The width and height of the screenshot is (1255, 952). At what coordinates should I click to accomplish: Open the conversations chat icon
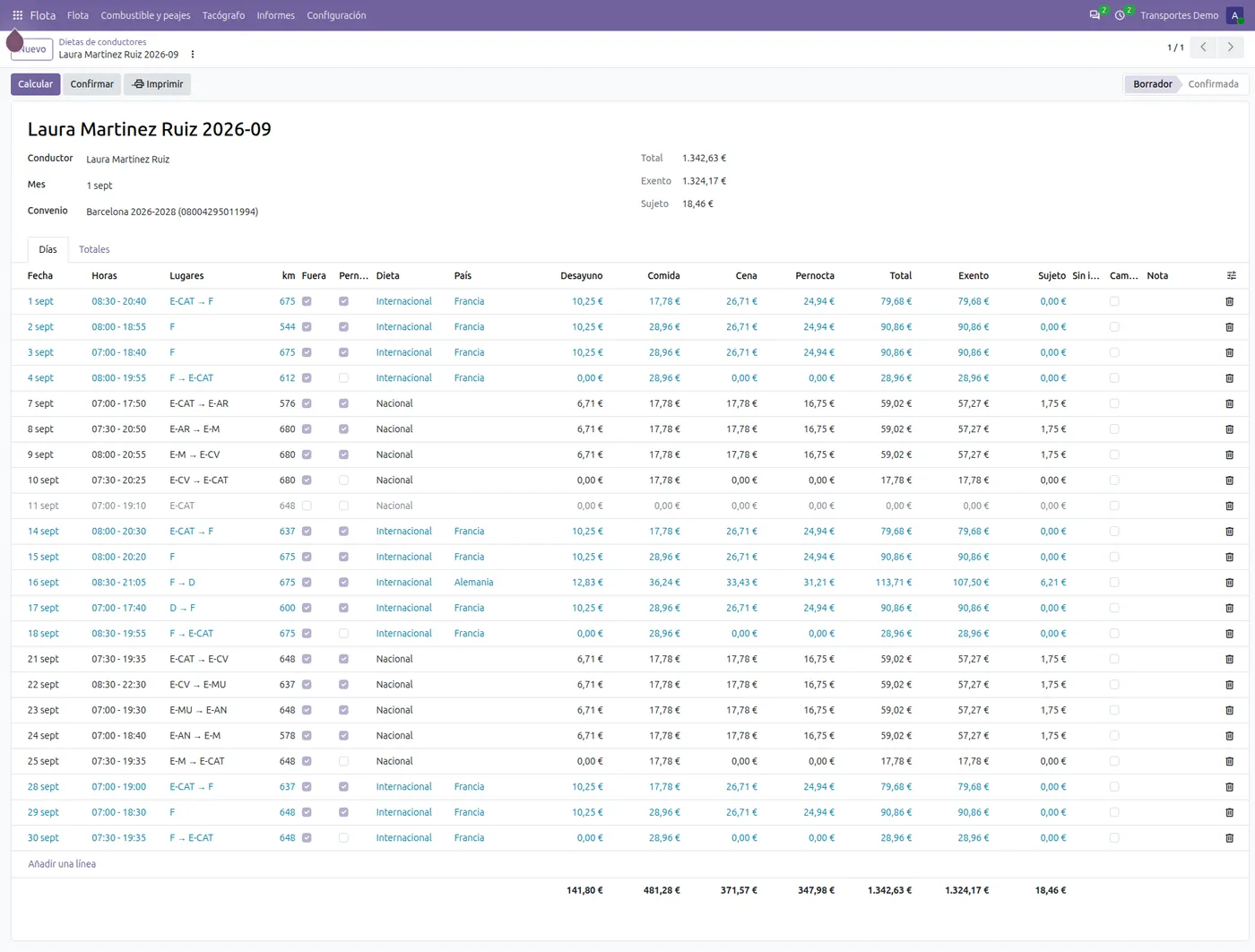tap(1095, 15)
